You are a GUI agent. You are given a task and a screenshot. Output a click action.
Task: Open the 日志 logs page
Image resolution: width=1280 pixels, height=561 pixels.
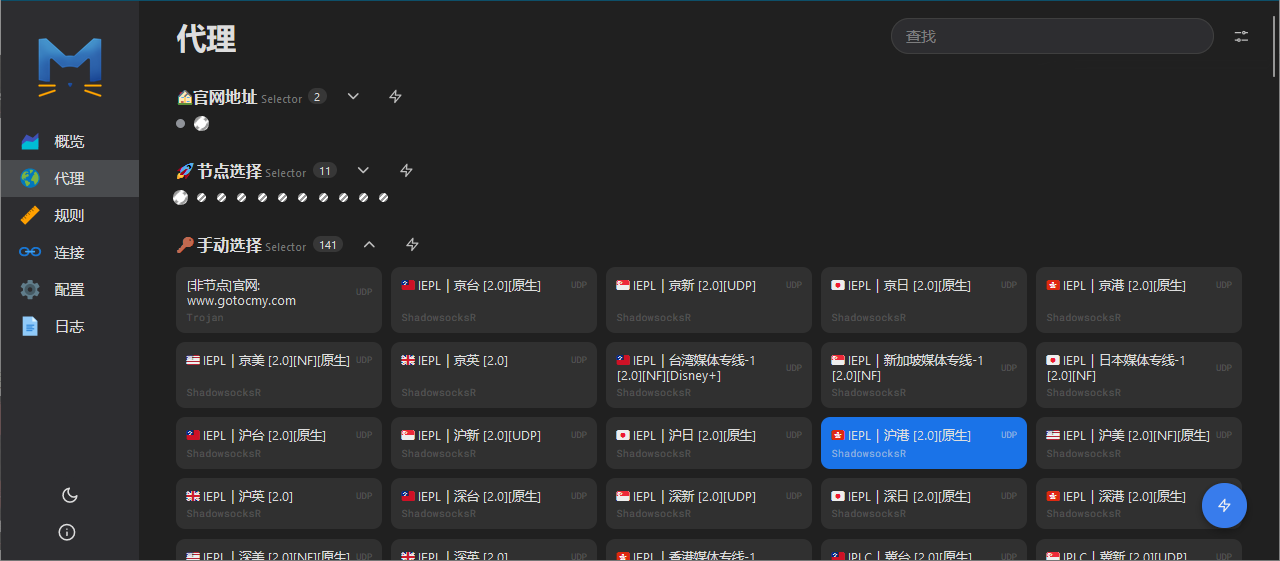(69, 326)
